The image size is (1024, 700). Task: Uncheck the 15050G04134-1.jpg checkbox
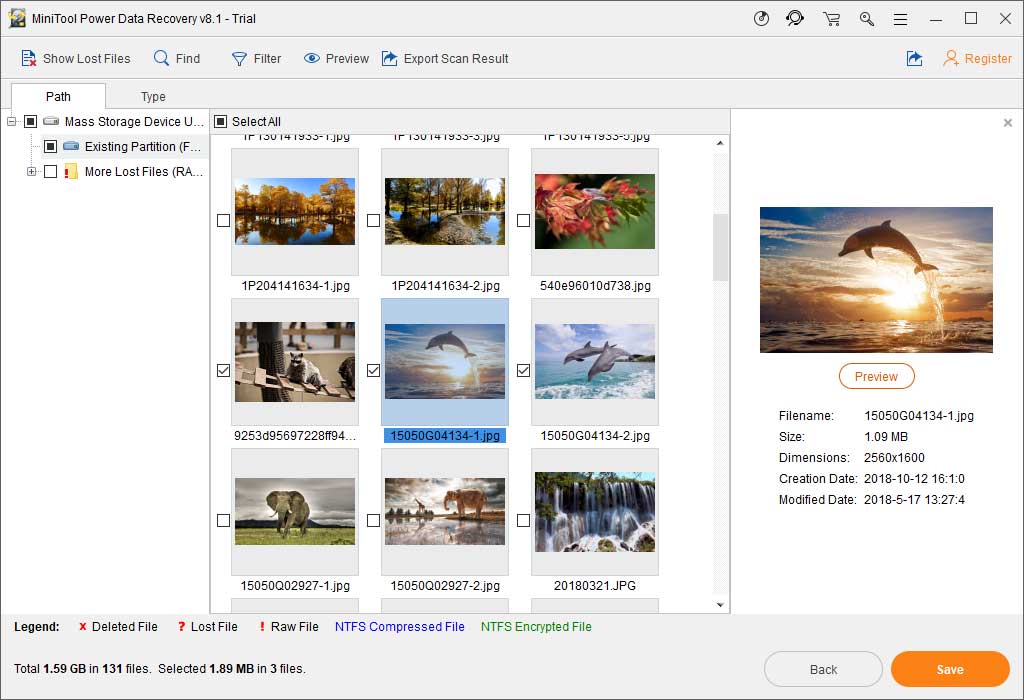[x=374, y=370]
